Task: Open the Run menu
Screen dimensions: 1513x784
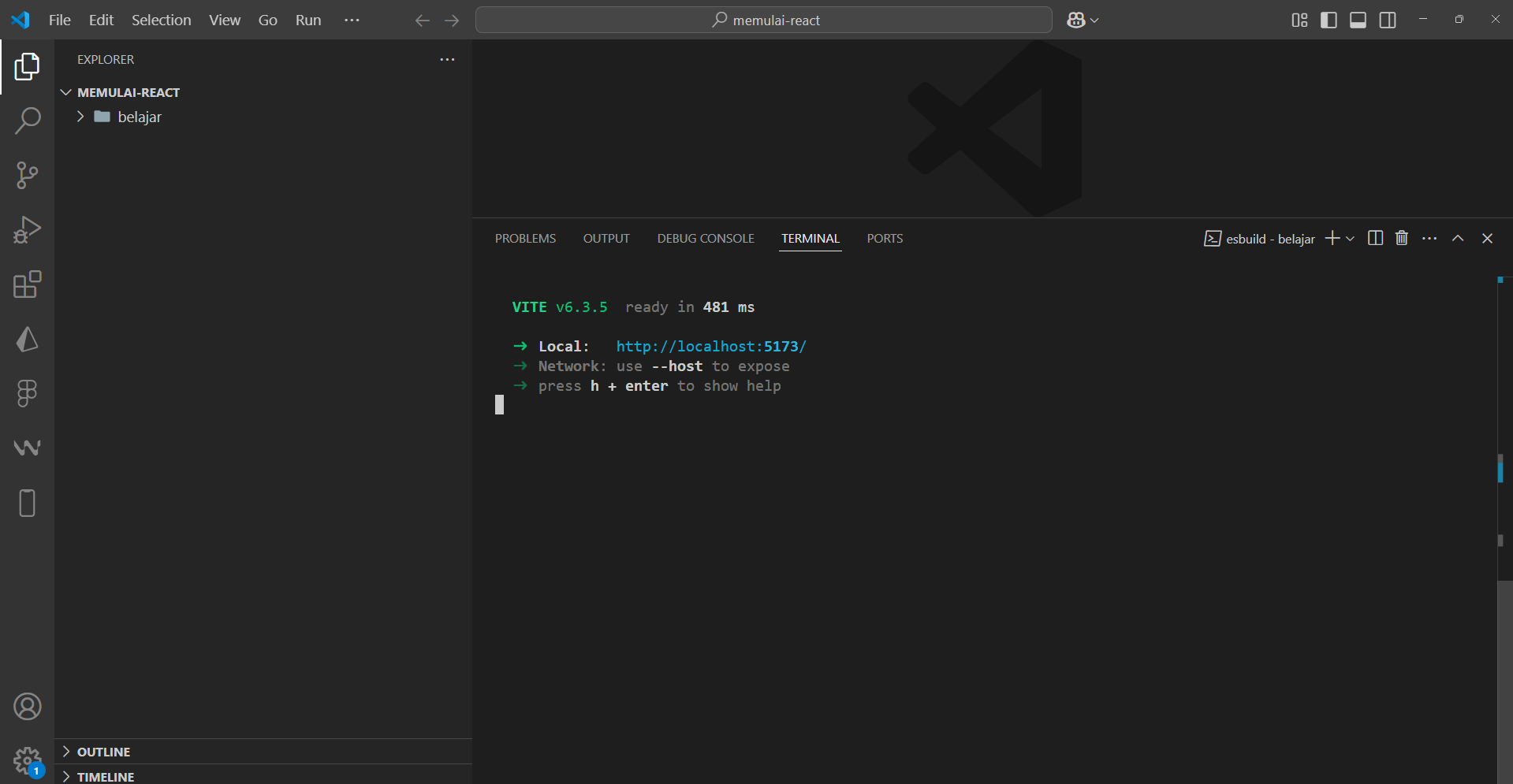Action: (x=308, y=20)
